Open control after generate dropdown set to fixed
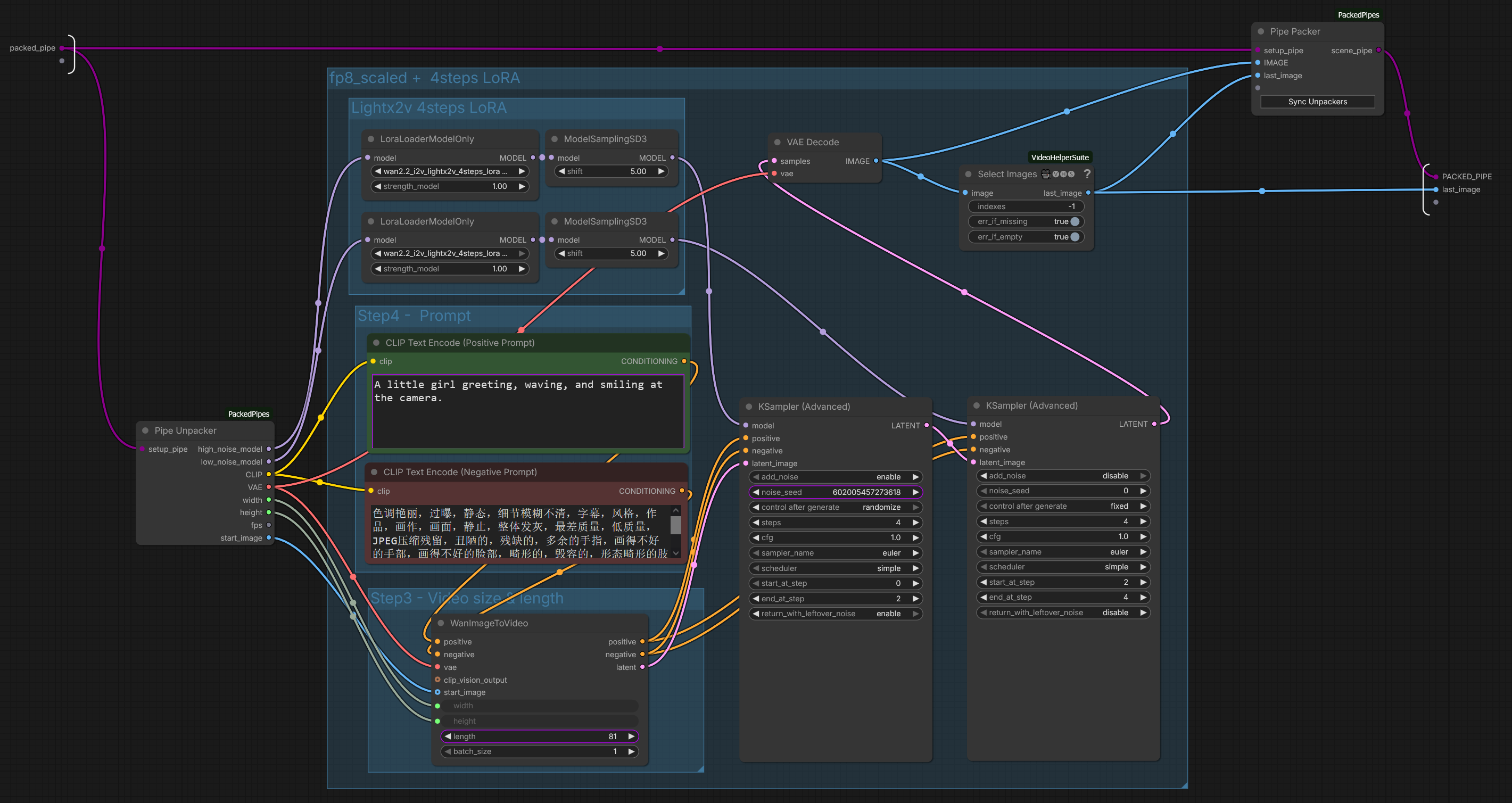Viewport: 1512px width, 803px height. pos(1063,506)
